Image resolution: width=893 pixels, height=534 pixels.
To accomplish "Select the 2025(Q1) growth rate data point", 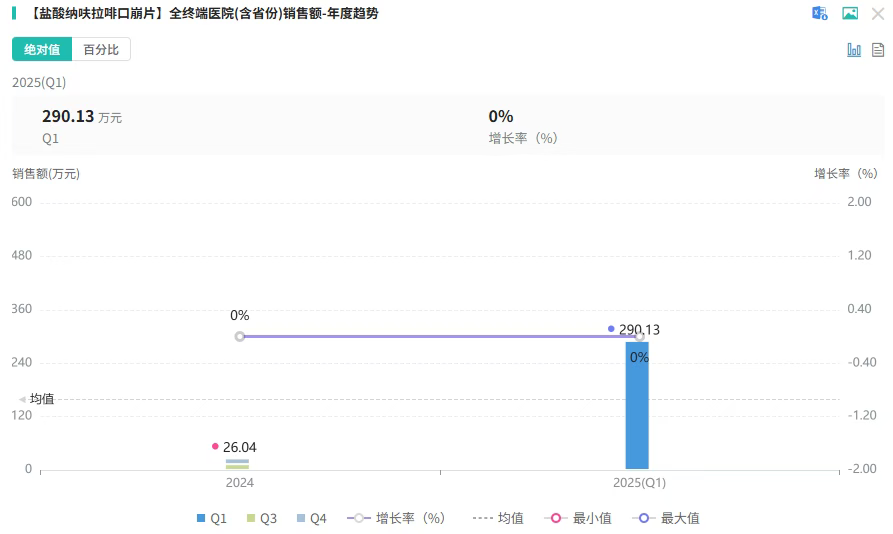I will pos(639,337).
